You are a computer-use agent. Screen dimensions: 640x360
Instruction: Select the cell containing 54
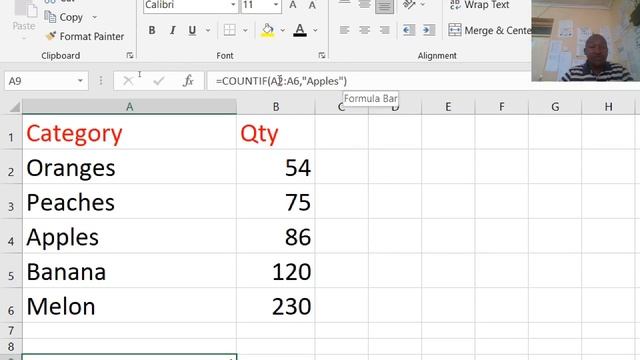[276, 167]
